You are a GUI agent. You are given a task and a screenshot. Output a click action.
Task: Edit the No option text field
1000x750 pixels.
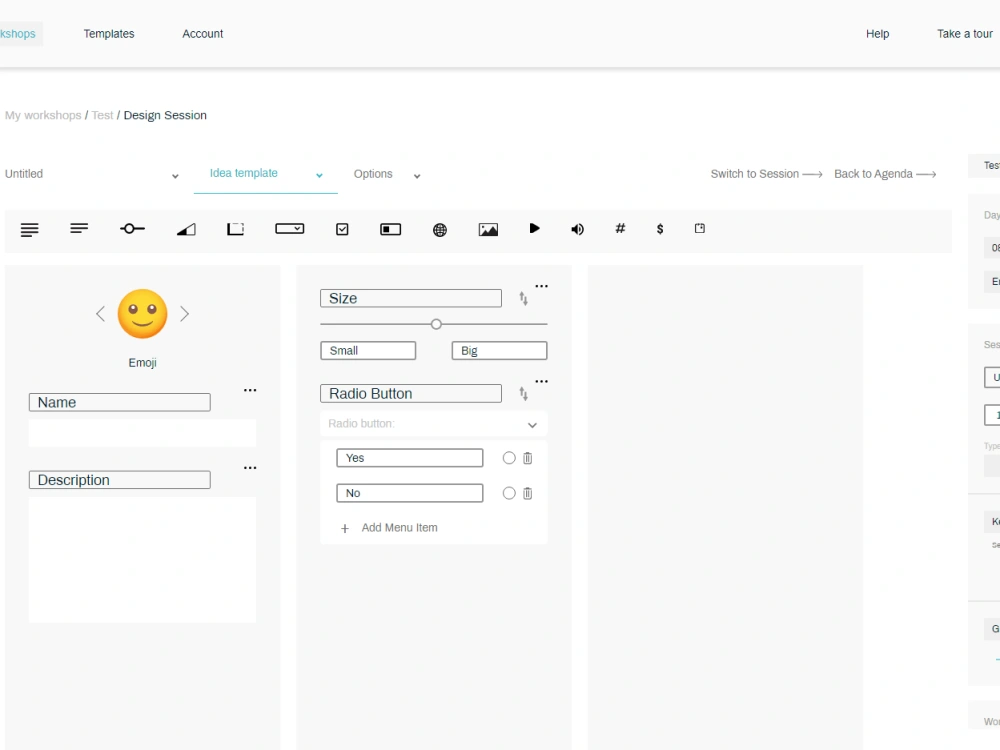(409, 493)
